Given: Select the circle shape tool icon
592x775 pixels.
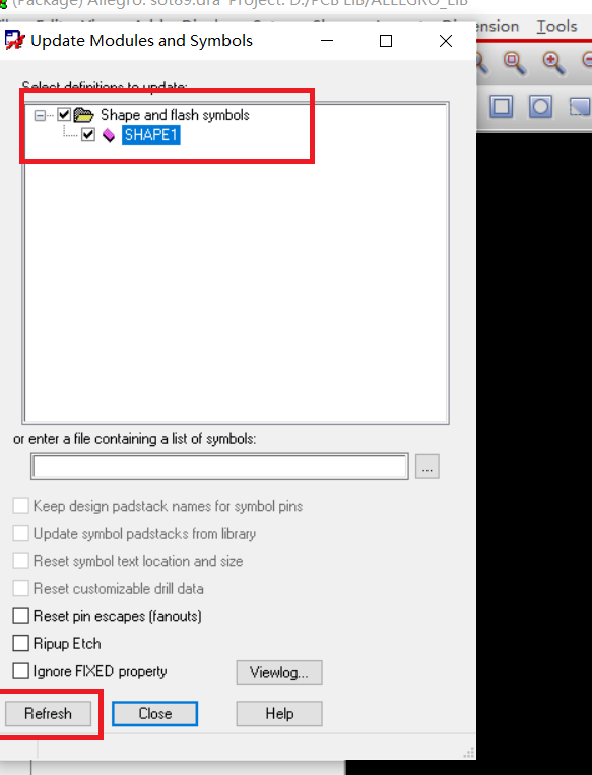Looking at the screenshot, I should pos(540,106).
